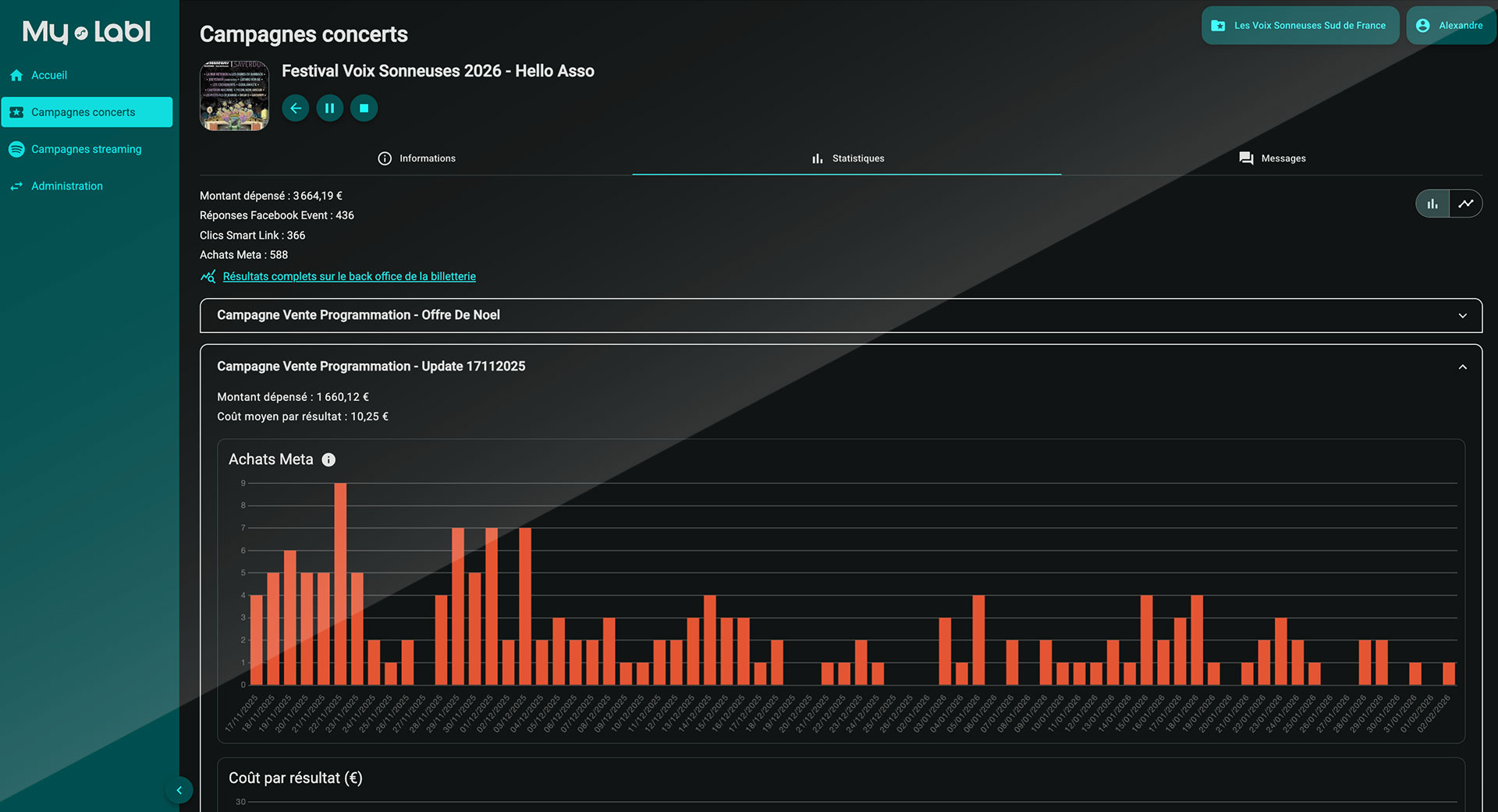1498x812 pixels.
Task: Switch to the Messages tab
Action: (1272, 158)
